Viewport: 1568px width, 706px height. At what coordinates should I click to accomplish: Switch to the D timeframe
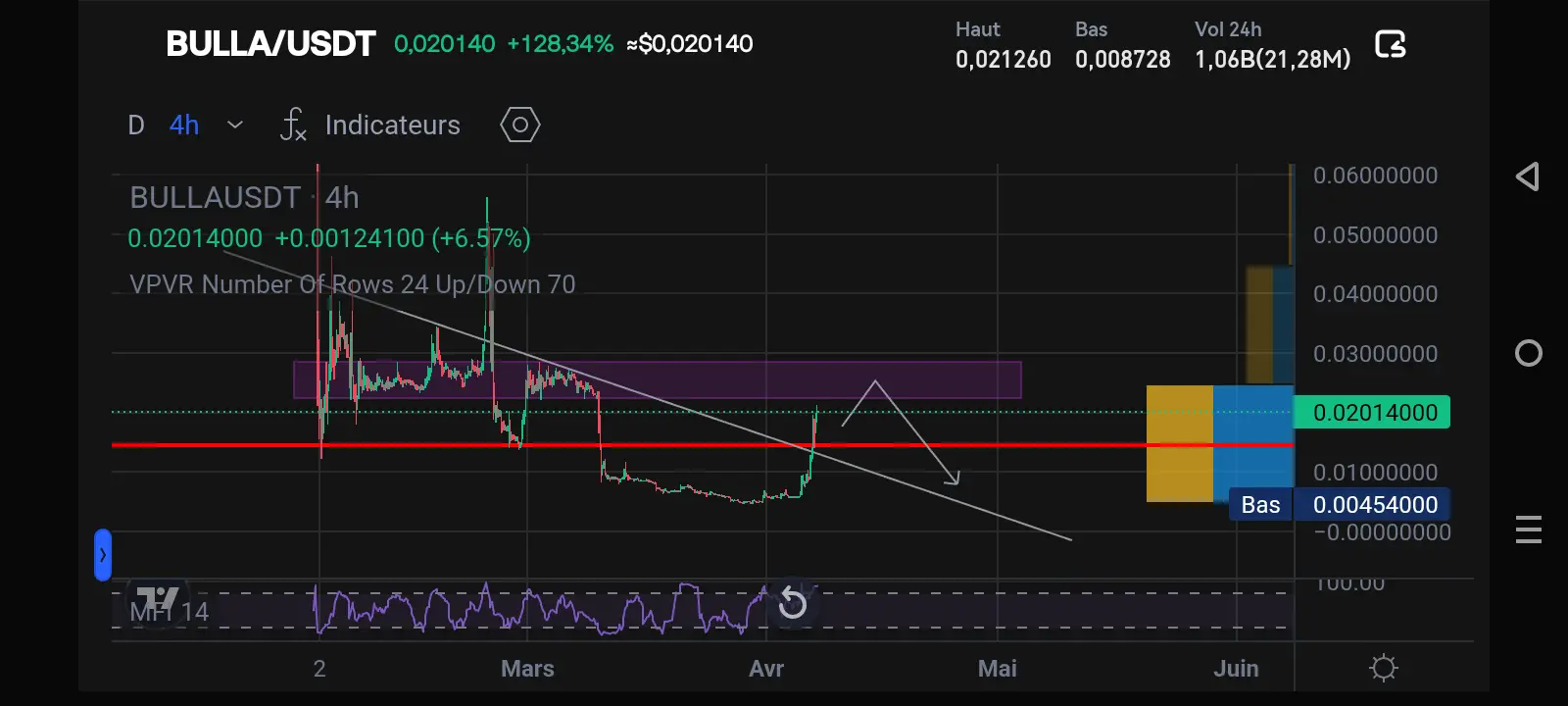(x=136, y=125)
